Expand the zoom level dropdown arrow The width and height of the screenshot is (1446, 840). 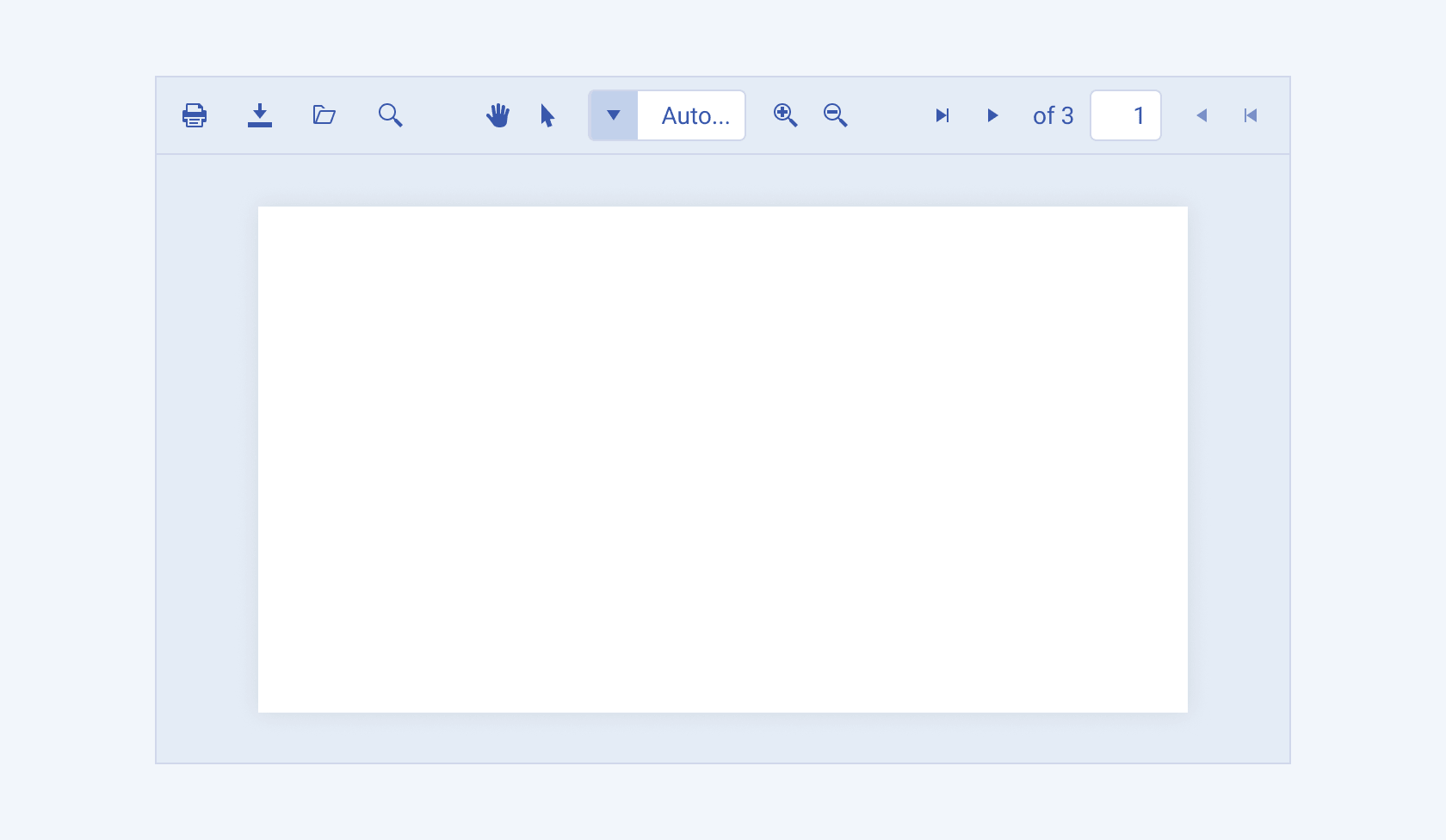pyautogui.click(x=614, y=115)
